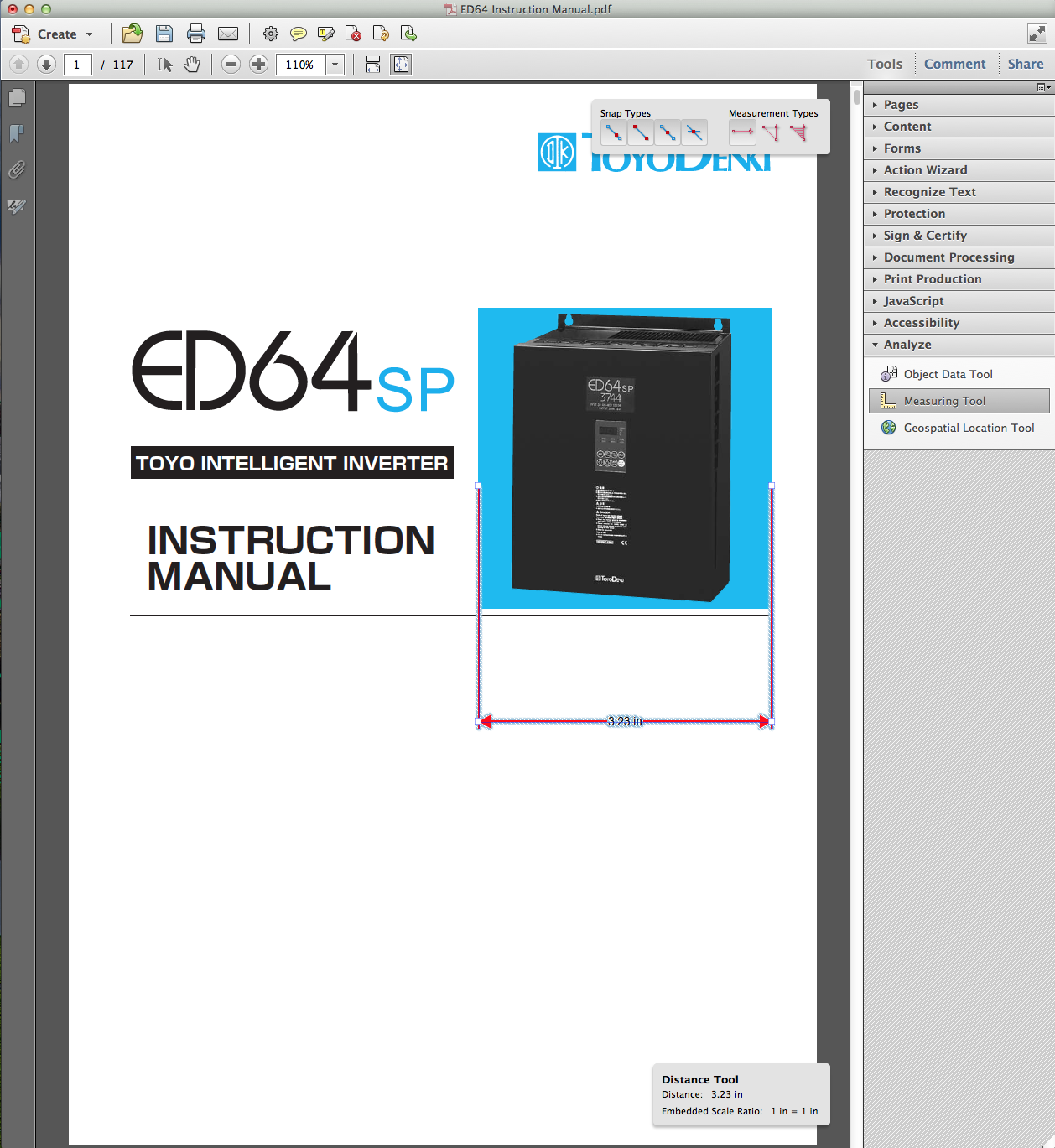Open the Share pane tab
The height and width of the screenshot is (1148, 1055).
1026,65
